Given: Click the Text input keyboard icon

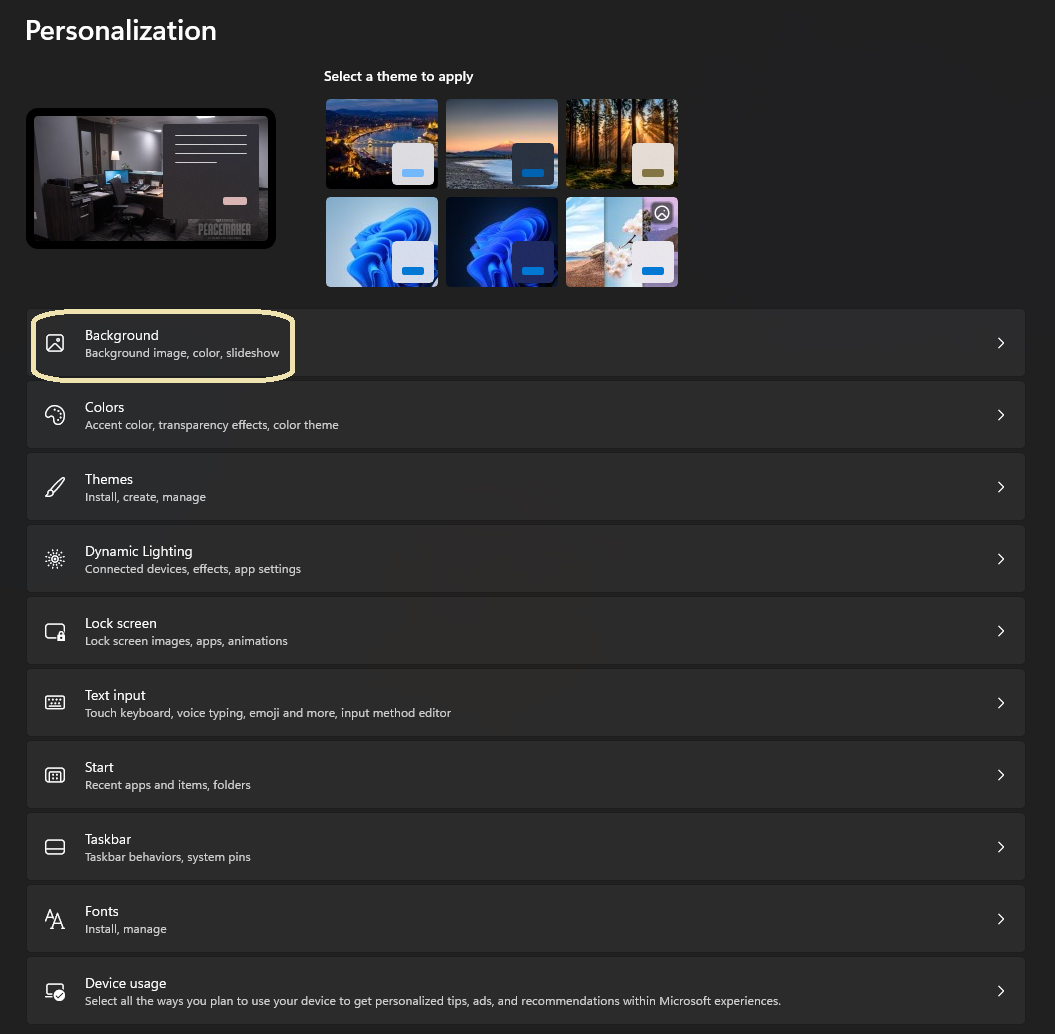Looking at the screenshot, I should 55,702.
